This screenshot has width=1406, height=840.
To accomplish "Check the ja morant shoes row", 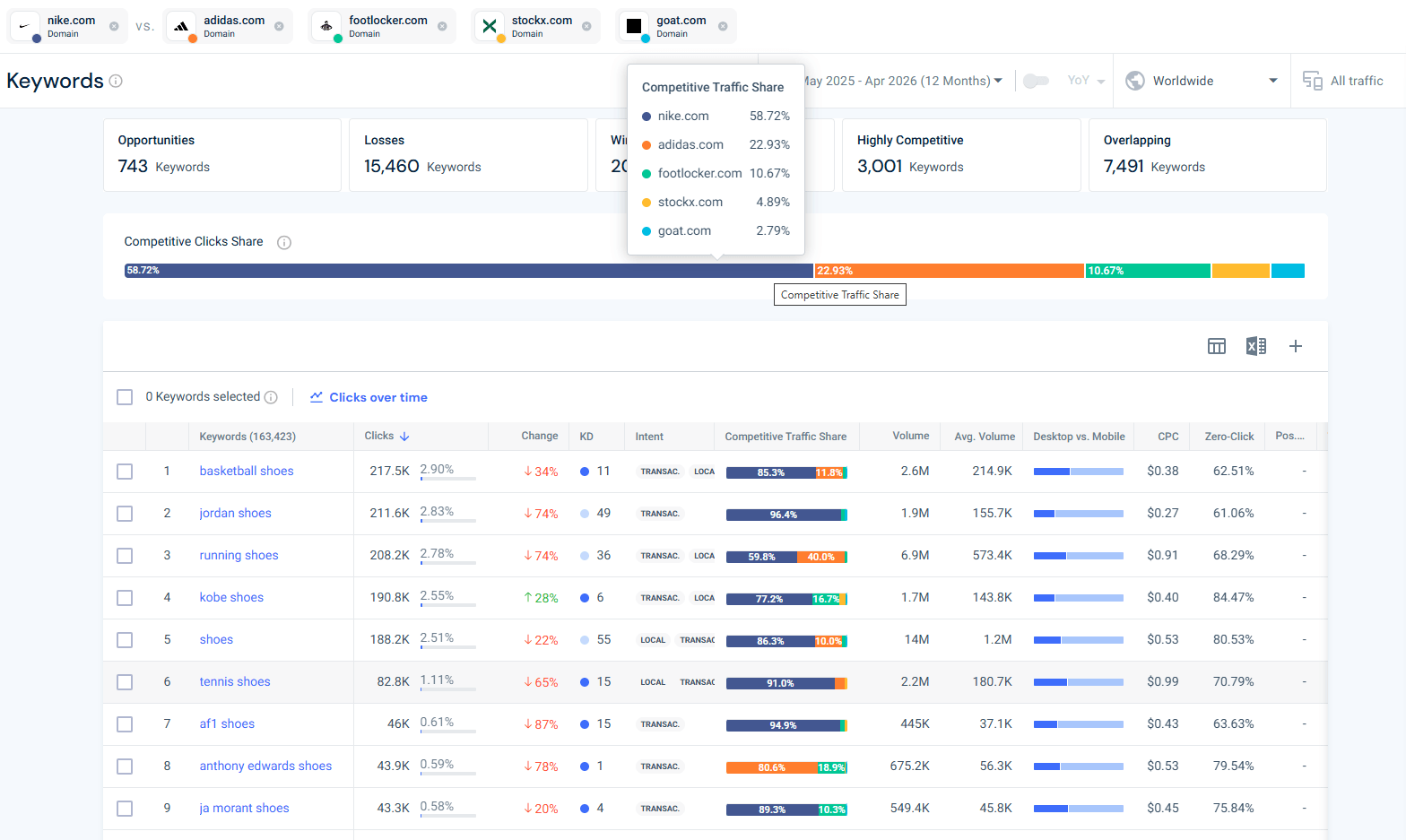I will click(125, 809).
